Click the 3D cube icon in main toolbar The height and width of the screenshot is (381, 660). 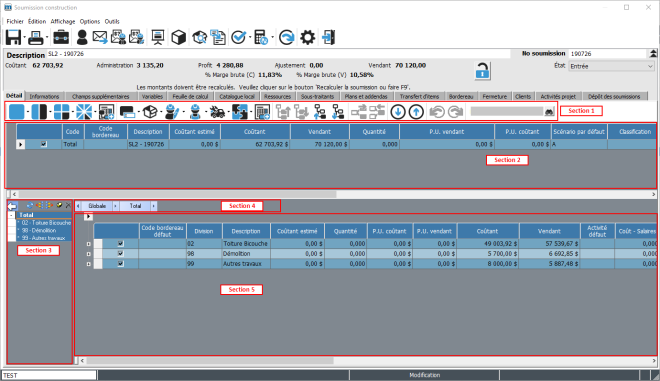(178, 37)
